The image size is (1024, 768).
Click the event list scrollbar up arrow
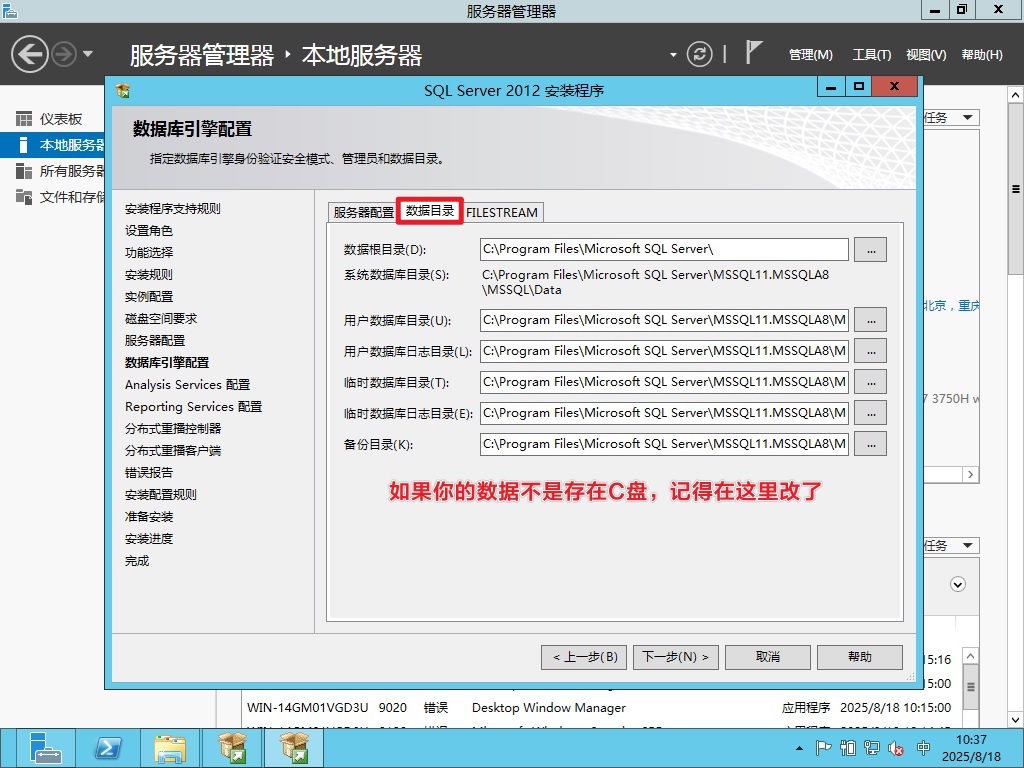[x=970, y=656]
